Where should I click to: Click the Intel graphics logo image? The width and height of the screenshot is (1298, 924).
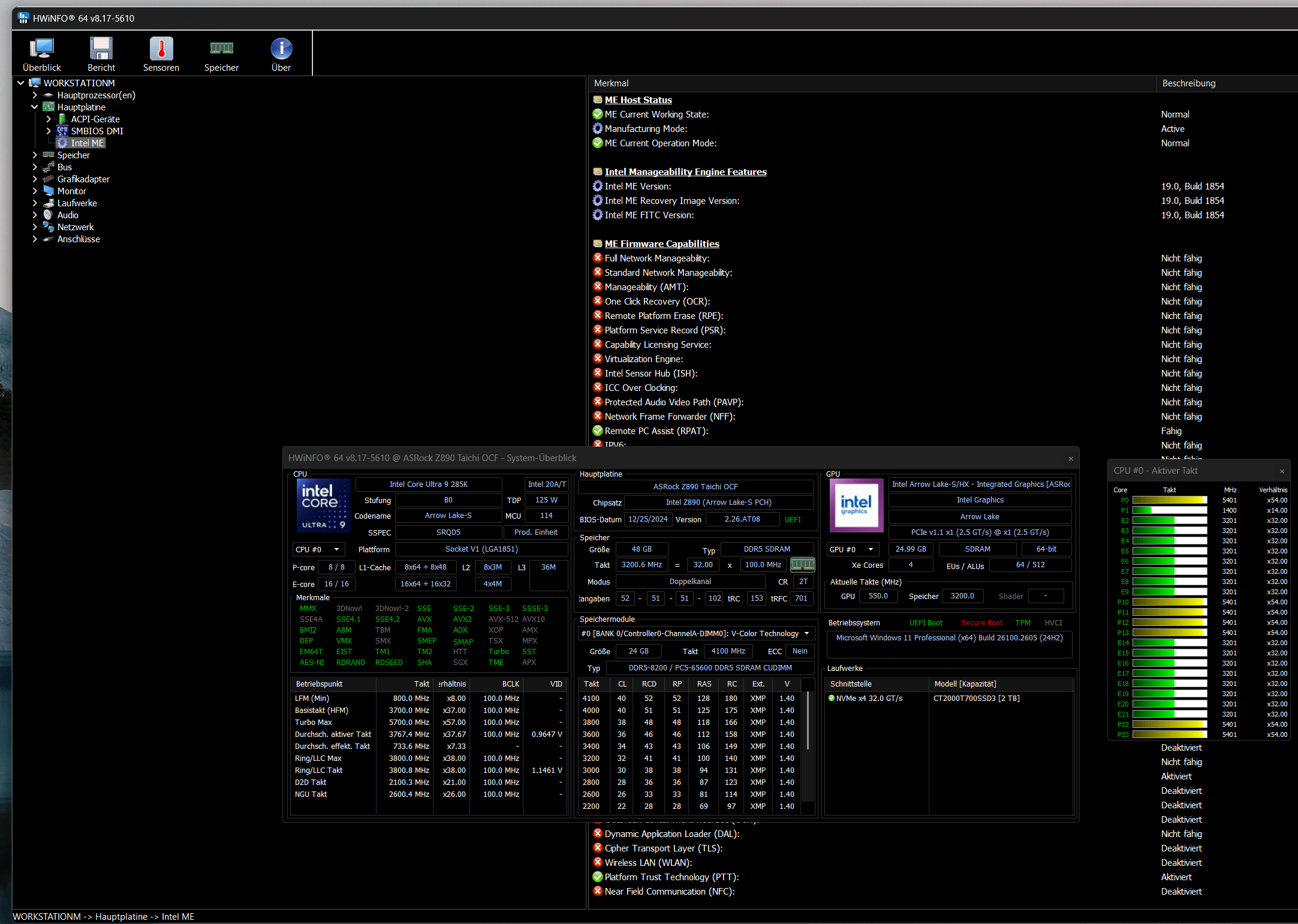point(856,505)
